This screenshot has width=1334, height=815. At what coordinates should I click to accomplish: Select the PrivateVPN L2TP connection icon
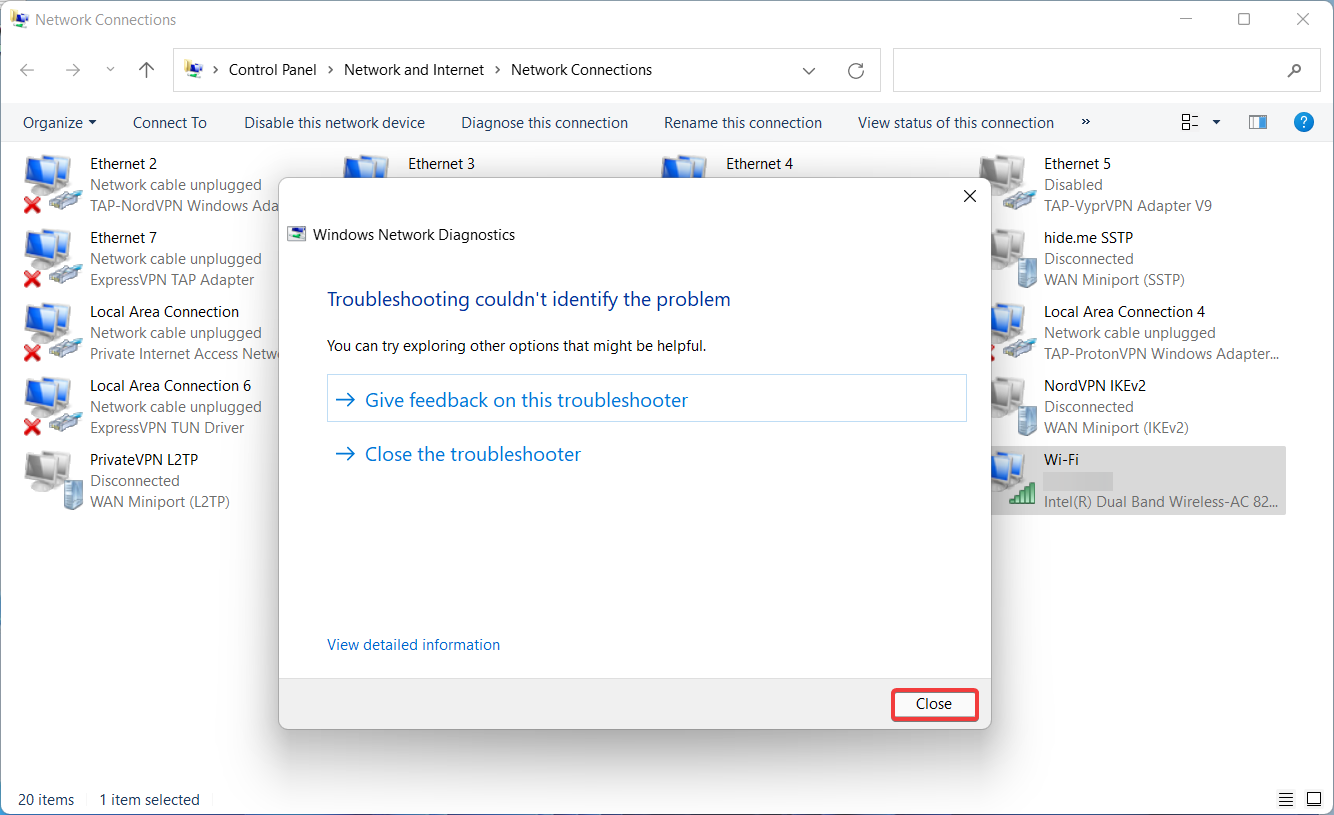tap(48, 479)
